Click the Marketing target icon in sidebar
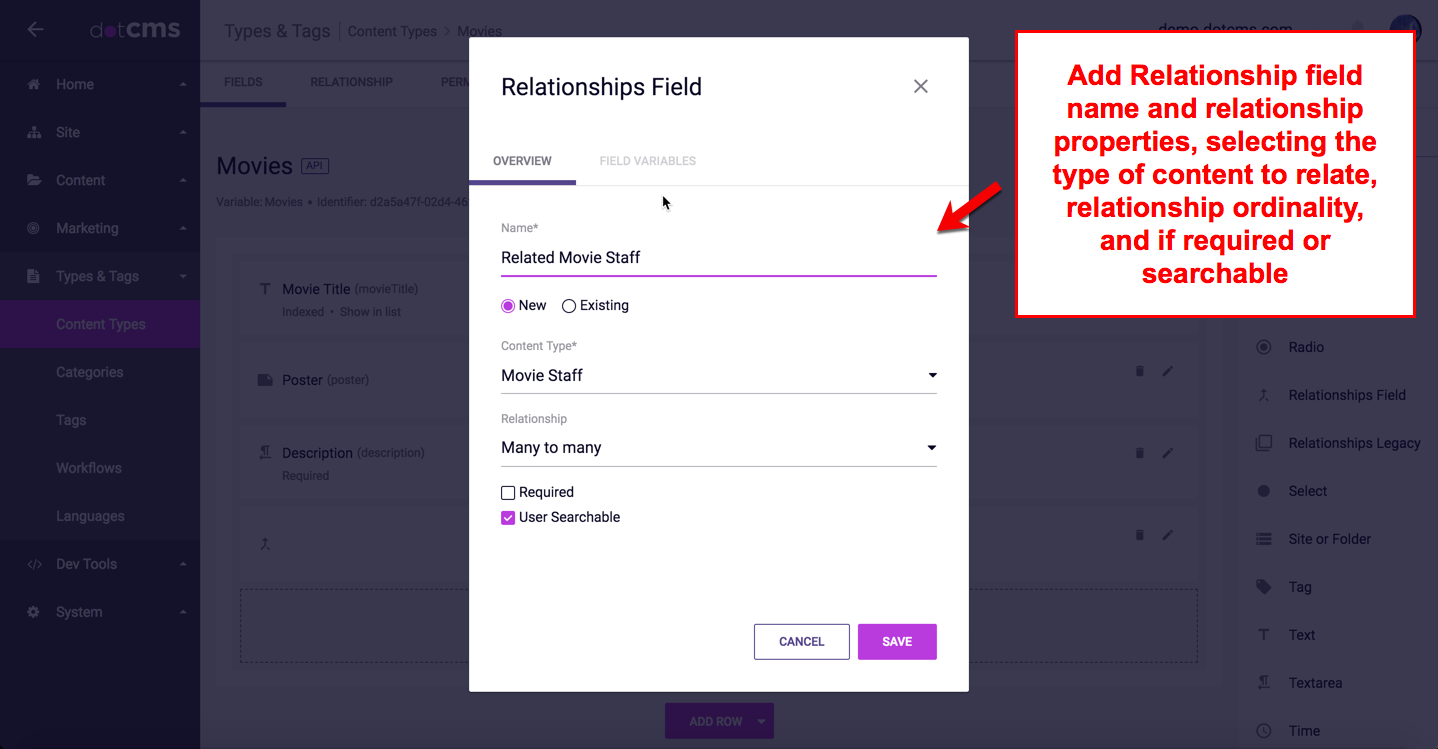 pyautogui.click(x=34, y=229)
